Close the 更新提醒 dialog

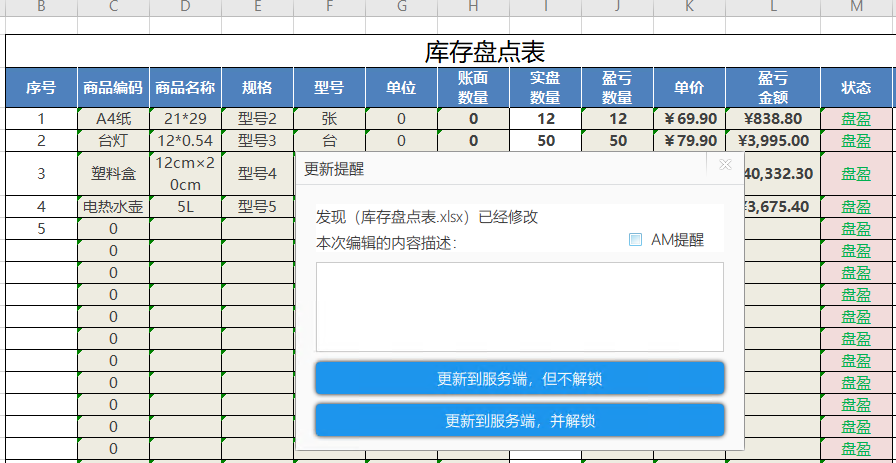coord(725,165)
